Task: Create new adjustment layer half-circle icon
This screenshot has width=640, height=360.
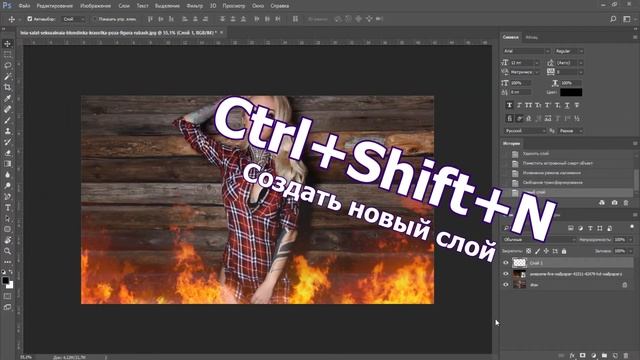Action: click(x=593, y=356)
